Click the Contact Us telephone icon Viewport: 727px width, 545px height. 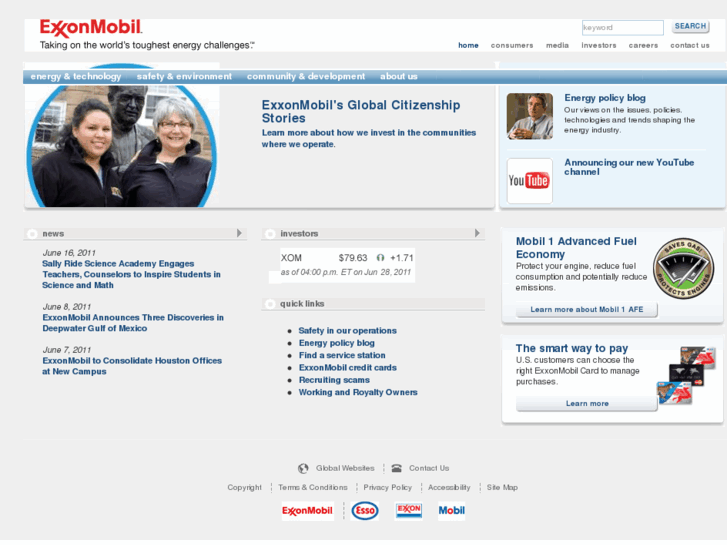coord(396,468)
